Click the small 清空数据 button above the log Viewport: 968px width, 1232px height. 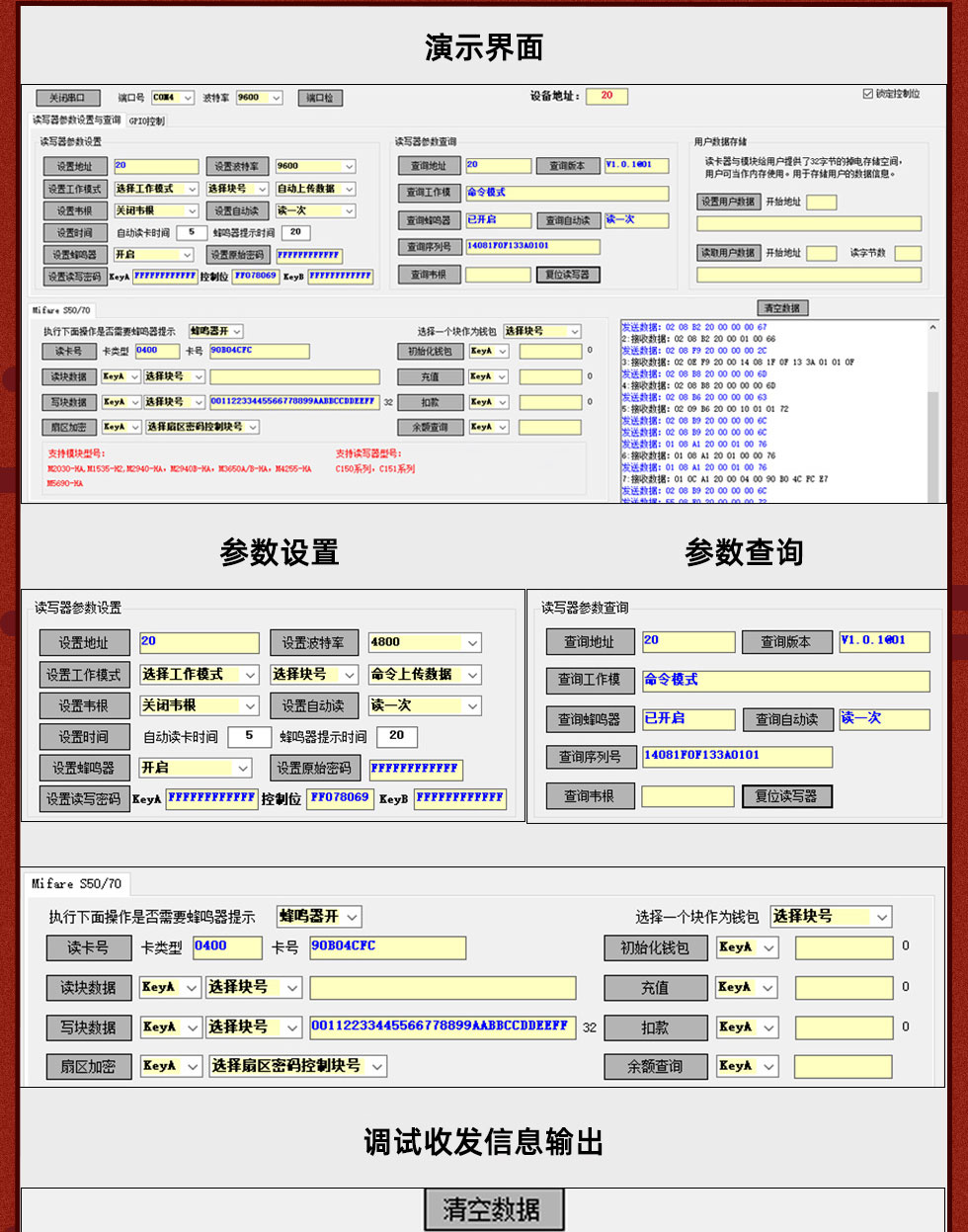783,308
